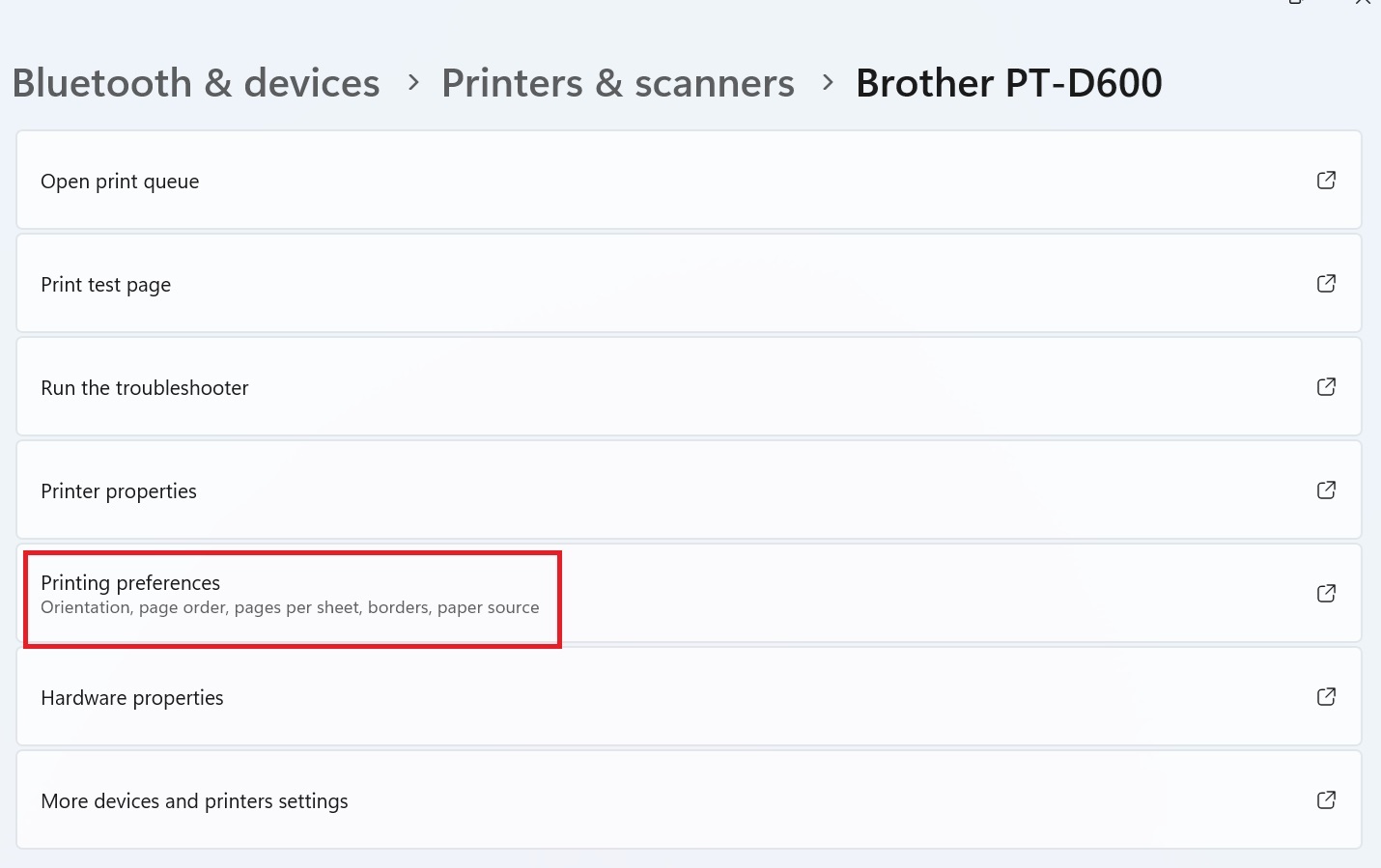Go back to Bluetooth & devices breadcrumb
The height and width of the screenshot is (868, 1381).
[196, 83]
